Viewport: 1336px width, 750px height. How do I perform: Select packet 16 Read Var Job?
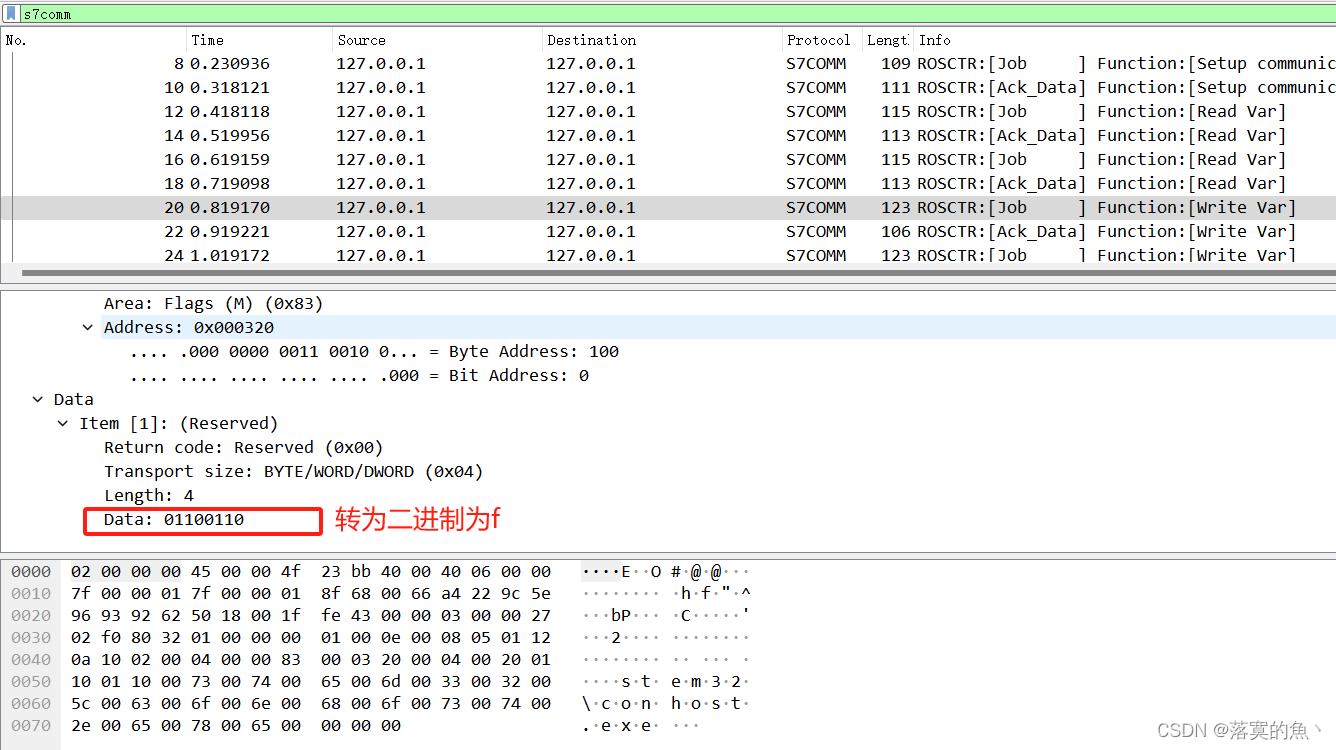click(x=668, y=159)
